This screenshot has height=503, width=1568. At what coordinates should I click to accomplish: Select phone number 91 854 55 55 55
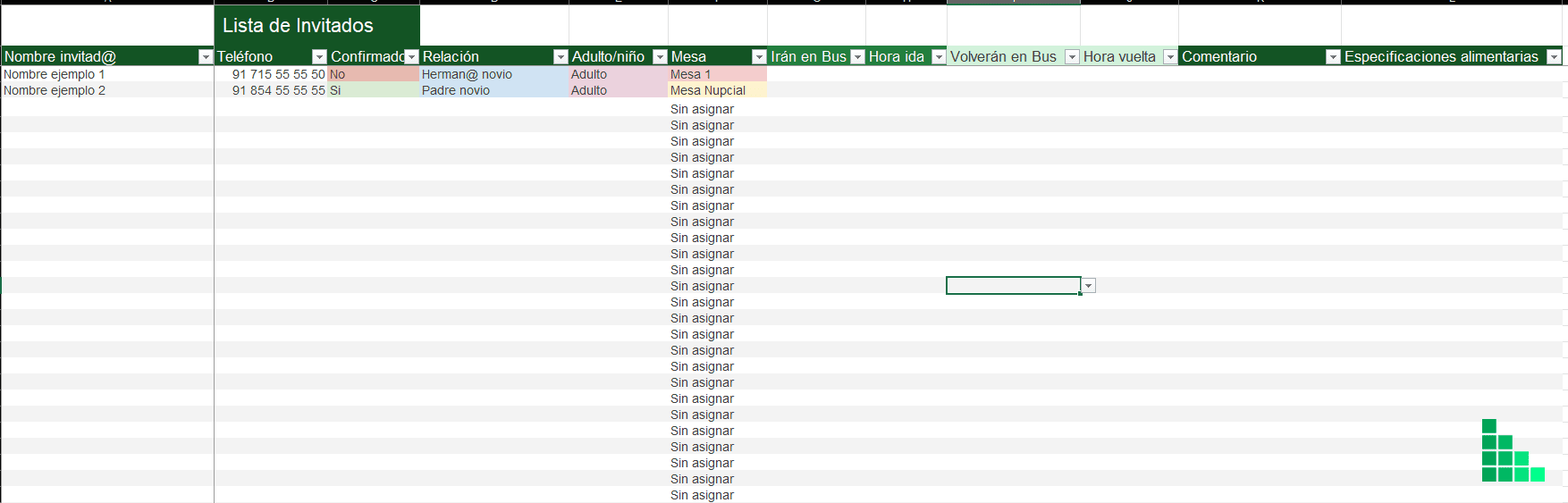(271, 90)
